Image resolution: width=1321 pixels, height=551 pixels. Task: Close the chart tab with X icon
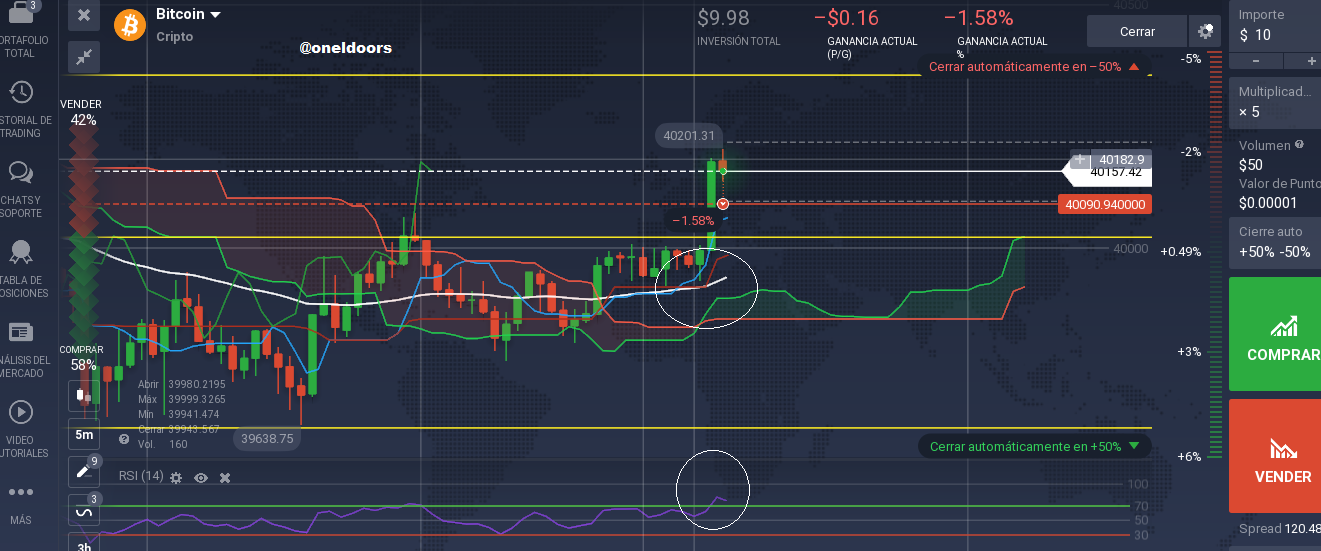click(84, 15)
